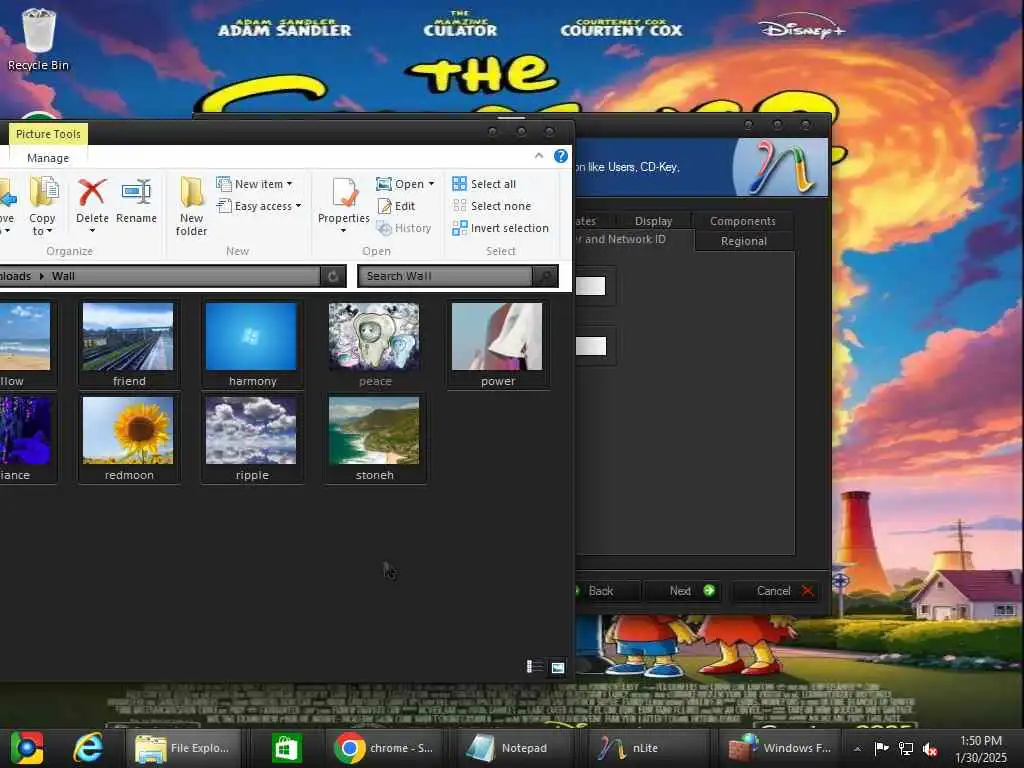
Task: Switch to the chrome taskbar button
Action: tap(385, 748)
